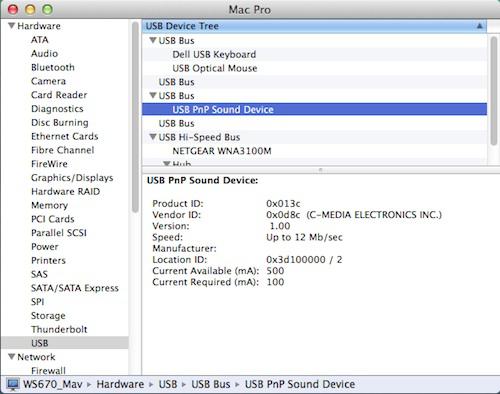
Task: Click USB PnP Sound Device in path bar
Action: tap(300, 384)
